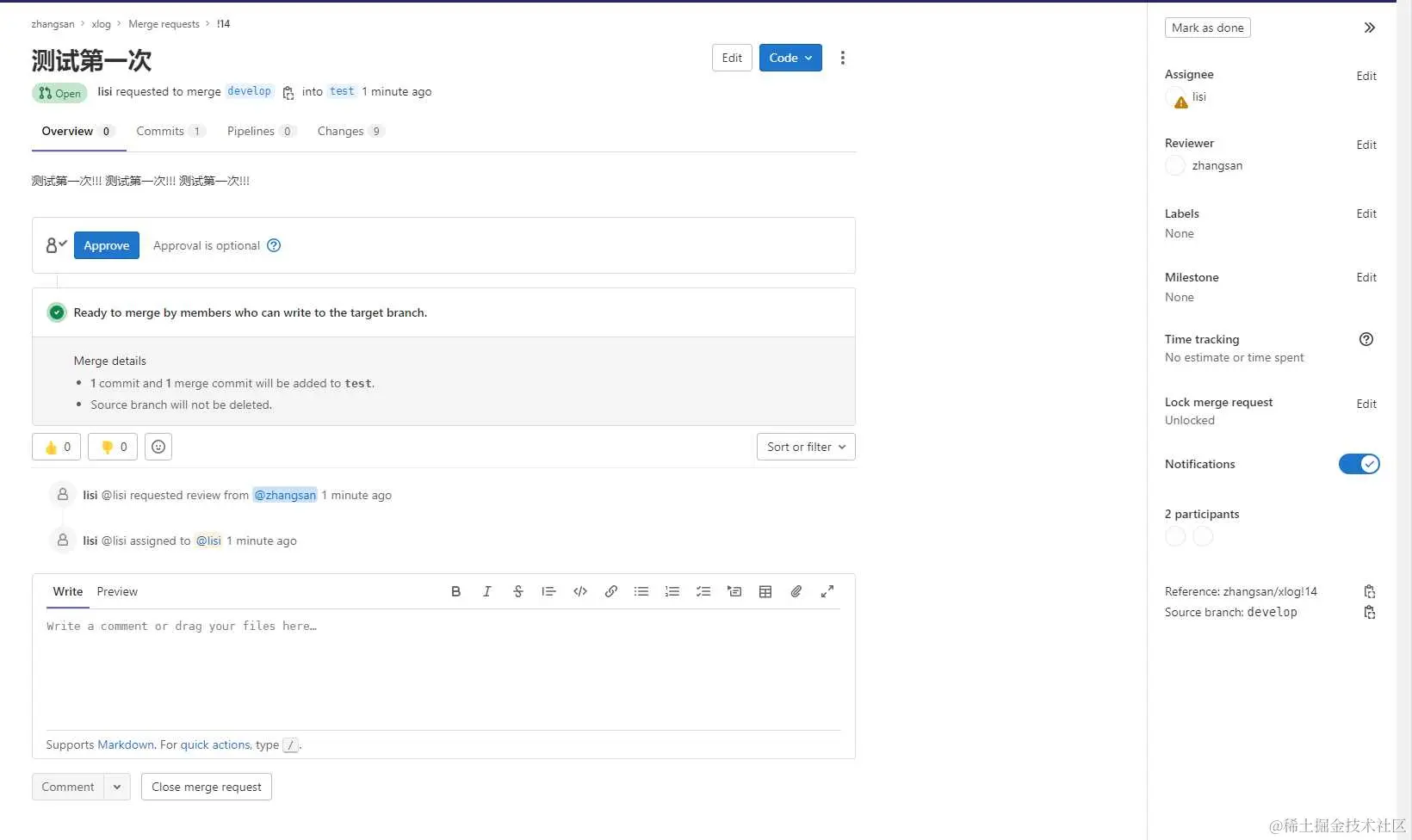Screen dimensions: 1412x840
Task: Click into the comment text area
Action: 443,671
